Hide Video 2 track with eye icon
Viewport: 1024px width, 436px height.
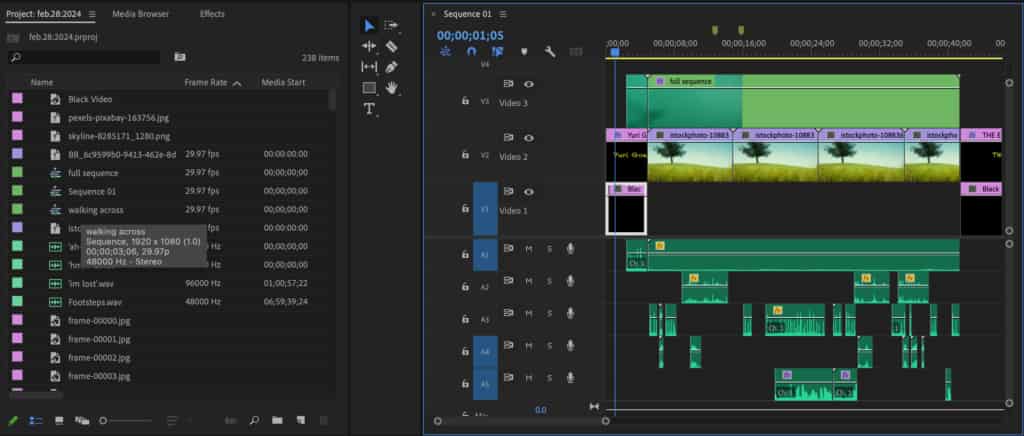(x=529, y=138)
